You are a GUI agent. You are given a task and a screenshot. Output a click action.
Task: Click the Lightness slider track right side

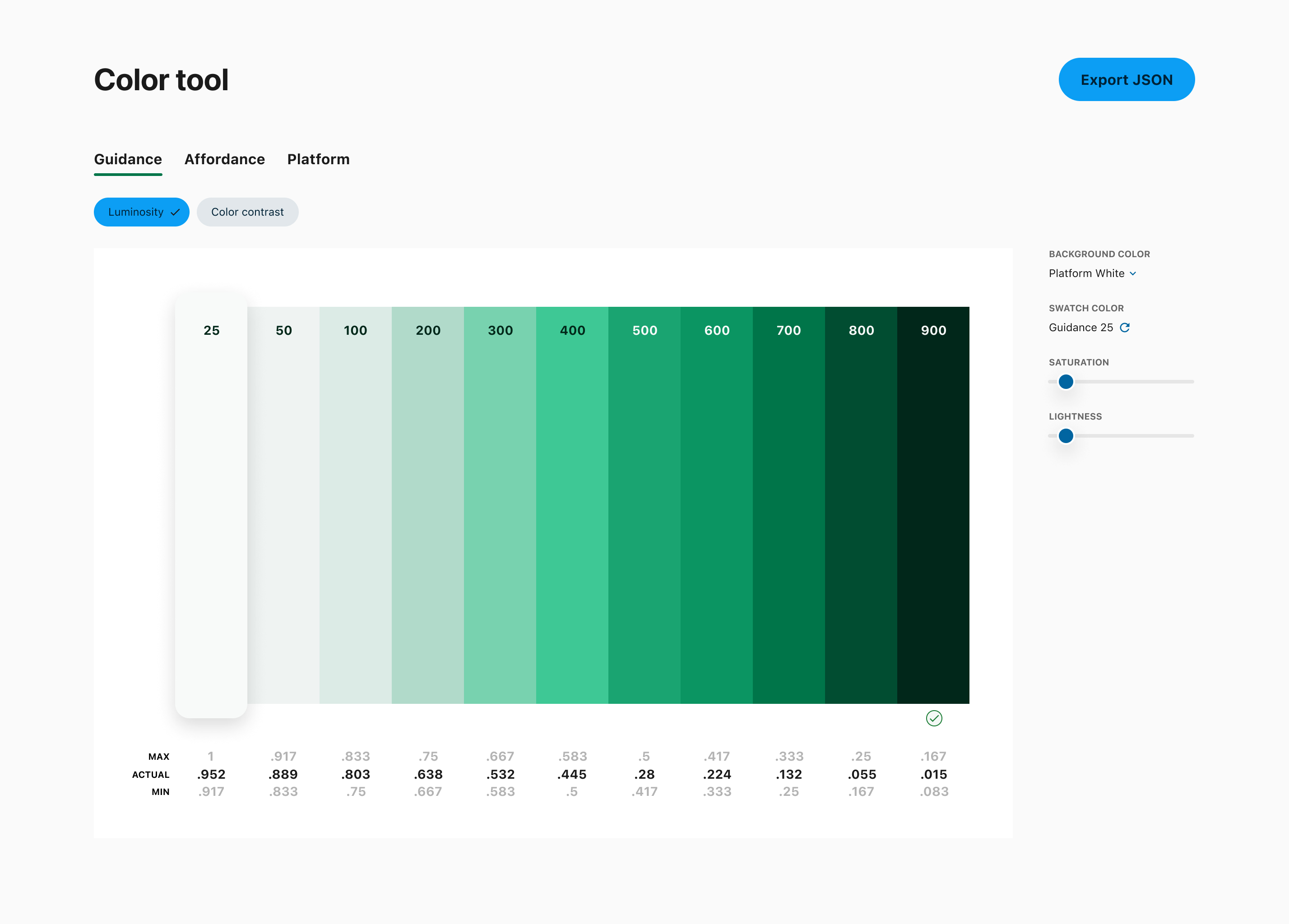(1134, 436)
